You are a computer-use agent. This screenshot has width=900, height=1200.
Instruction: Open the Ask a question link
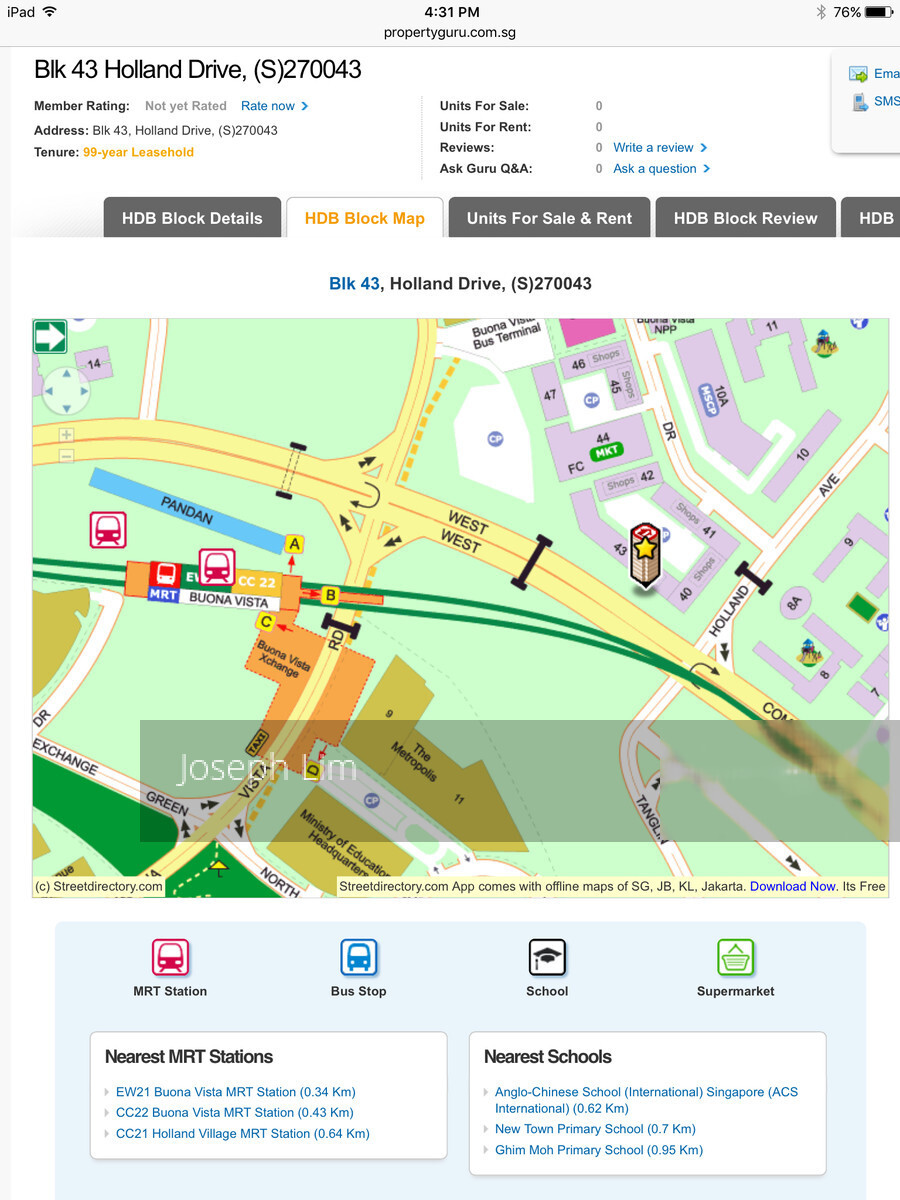tap(655, 169)
